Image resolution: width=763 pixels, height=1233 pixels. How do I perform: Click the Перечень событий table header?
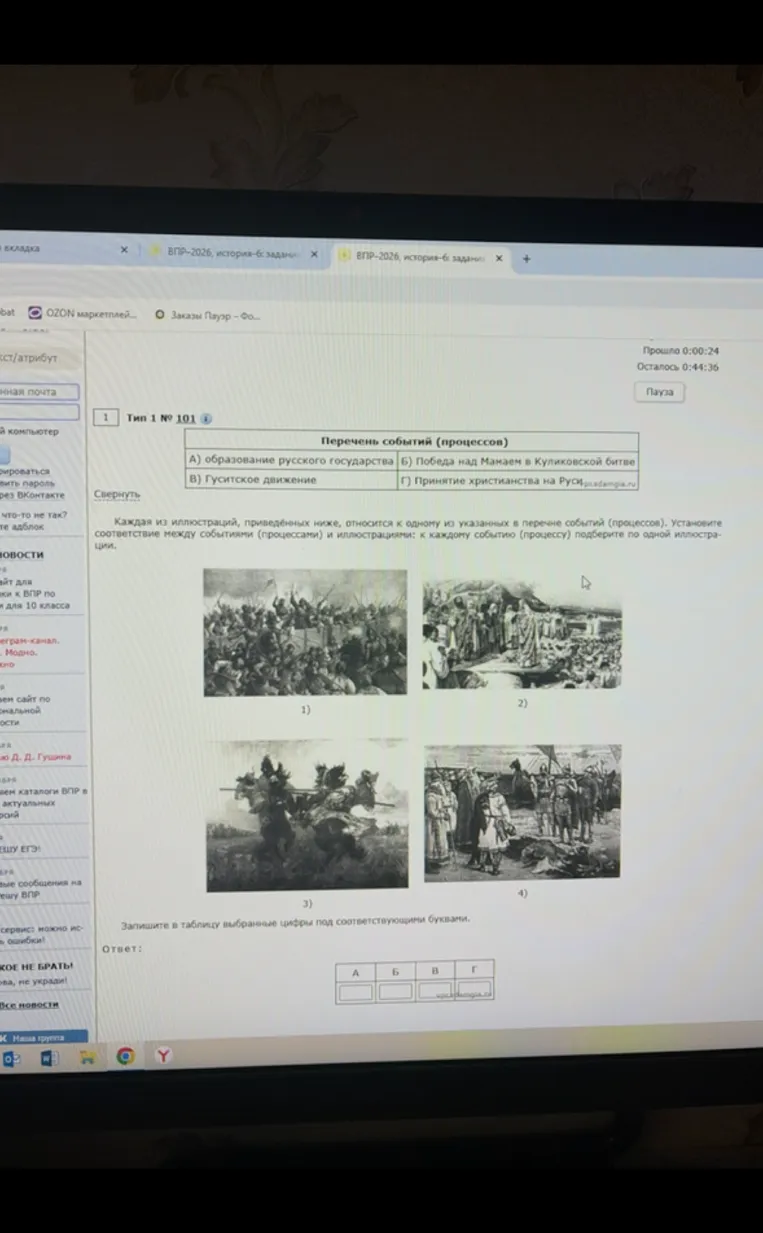(x=413, y=441)
